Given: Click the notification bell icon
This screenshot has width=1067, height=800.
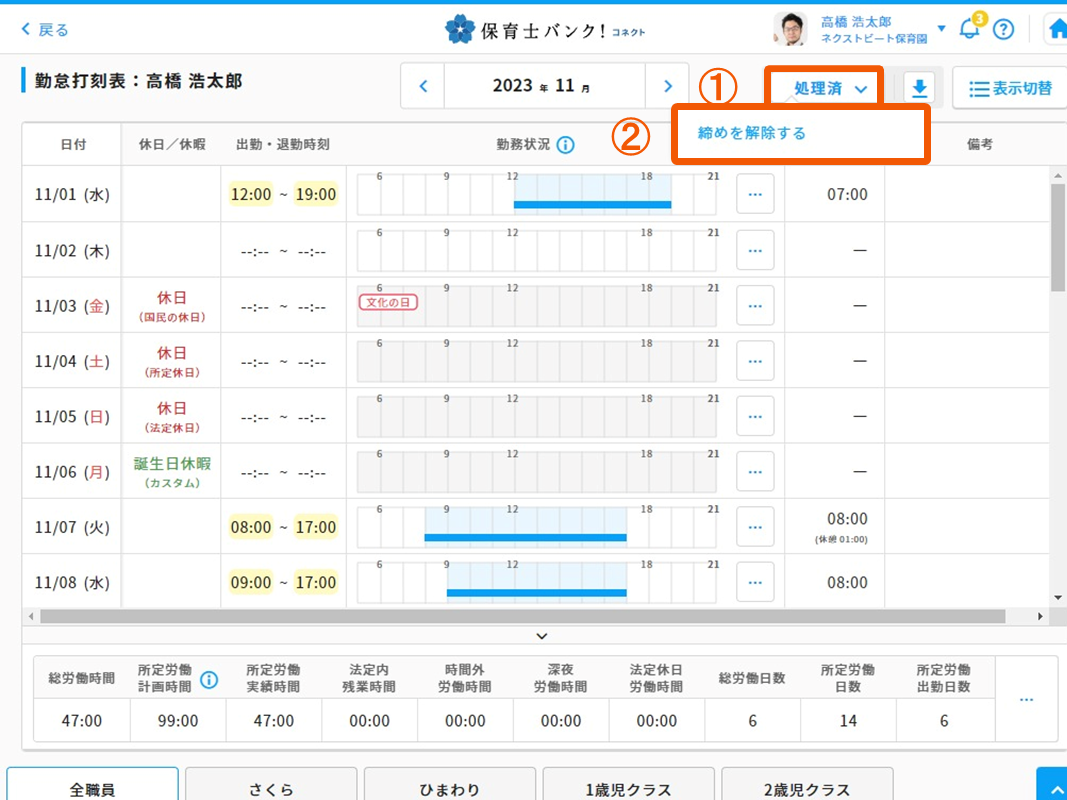Looking at the screenshot, I should tap(969, 29).
